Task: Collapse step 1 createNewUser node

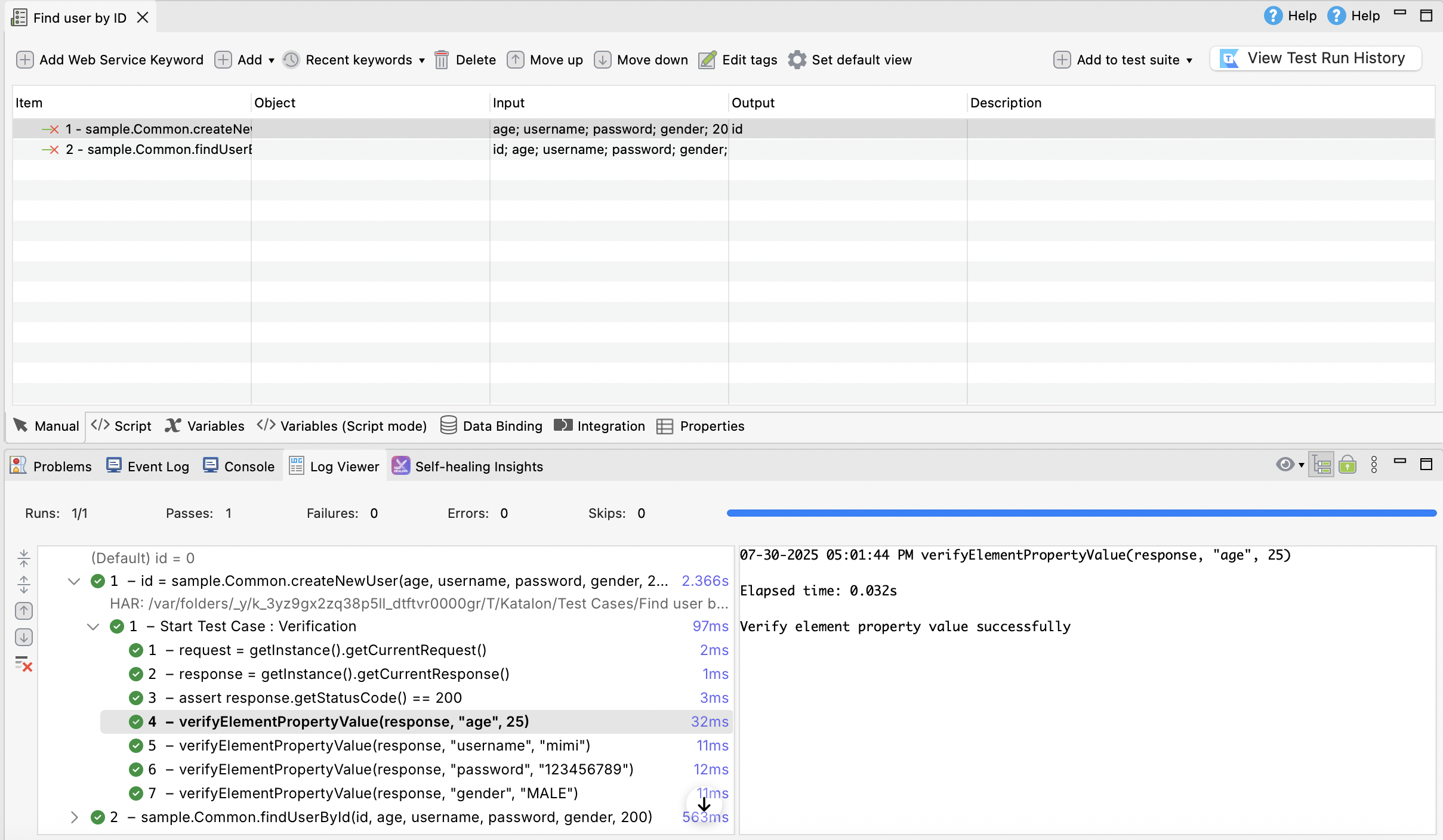Action: coord(74,581)
